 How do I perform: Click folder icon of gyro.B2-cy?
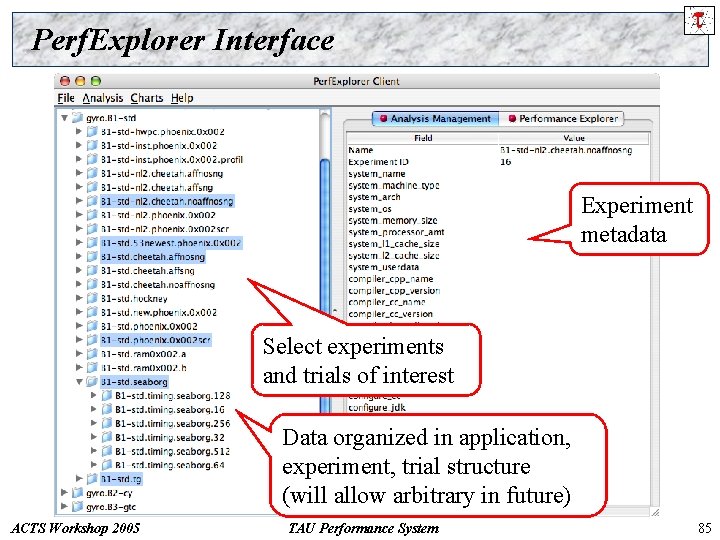click(x=77, y=493)
